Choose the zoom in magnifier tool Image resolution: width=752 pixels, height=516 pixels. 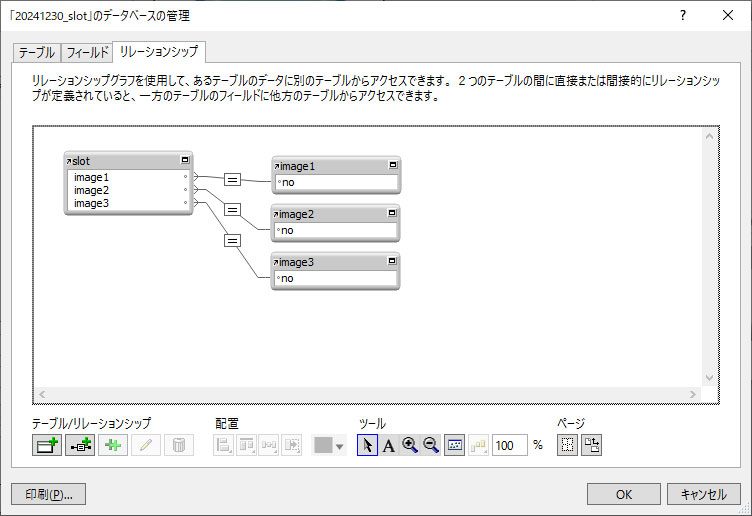click(x=410, y=445)
